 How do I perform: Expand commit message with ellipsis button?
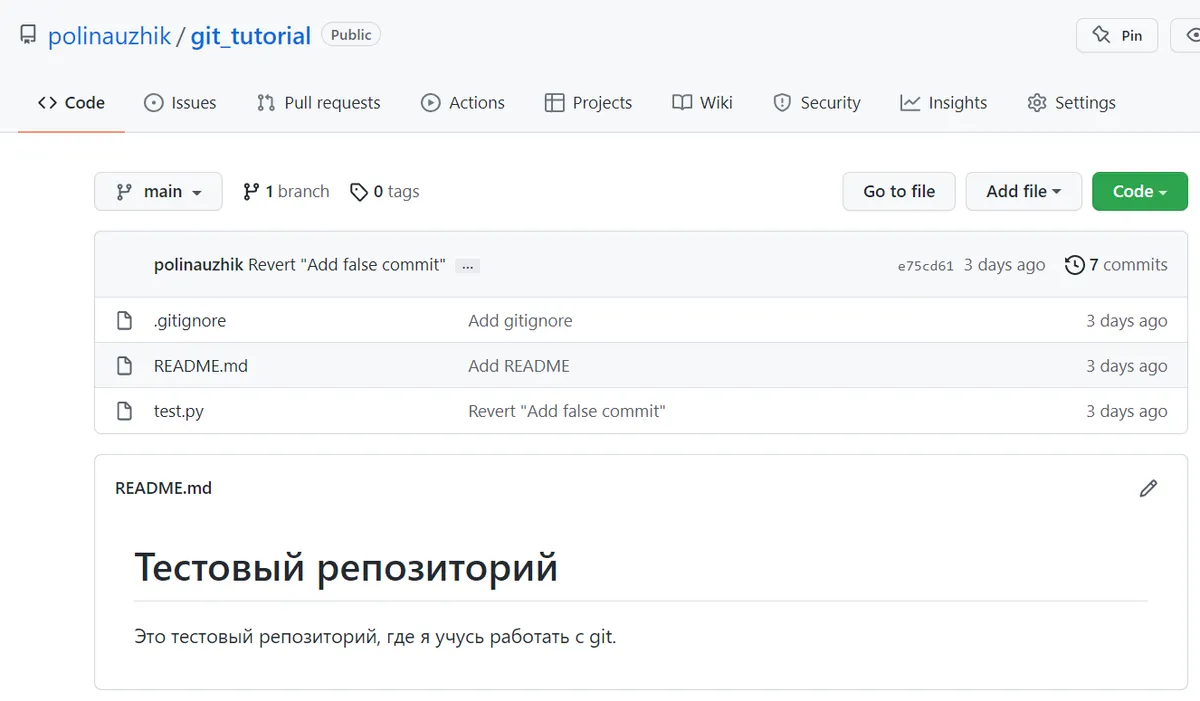(467, 266)
